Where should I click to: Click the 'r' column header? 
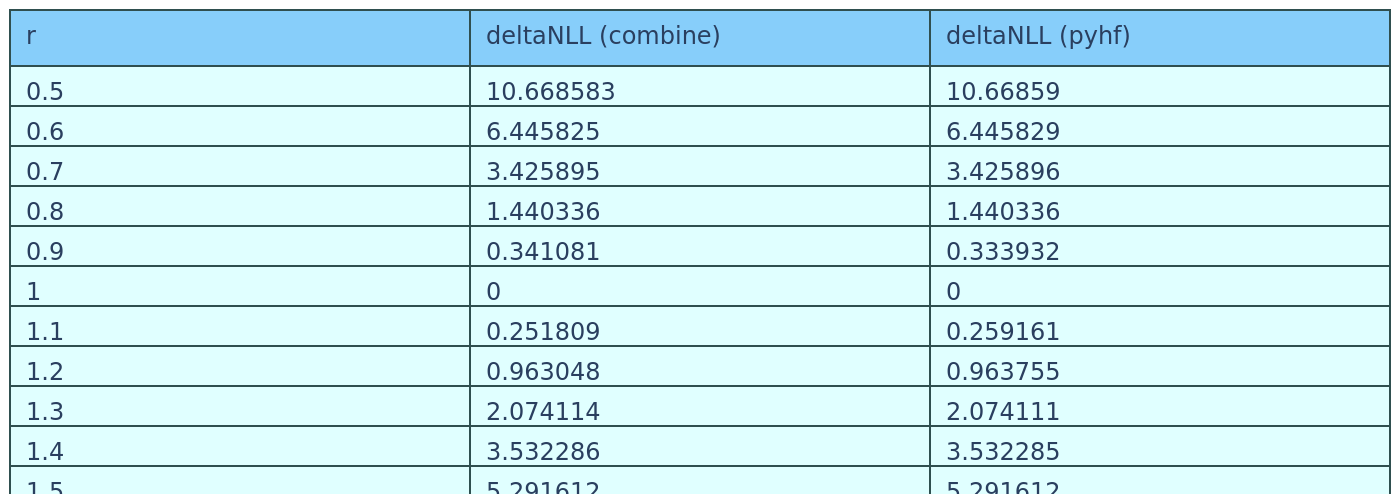coord(240,37)
